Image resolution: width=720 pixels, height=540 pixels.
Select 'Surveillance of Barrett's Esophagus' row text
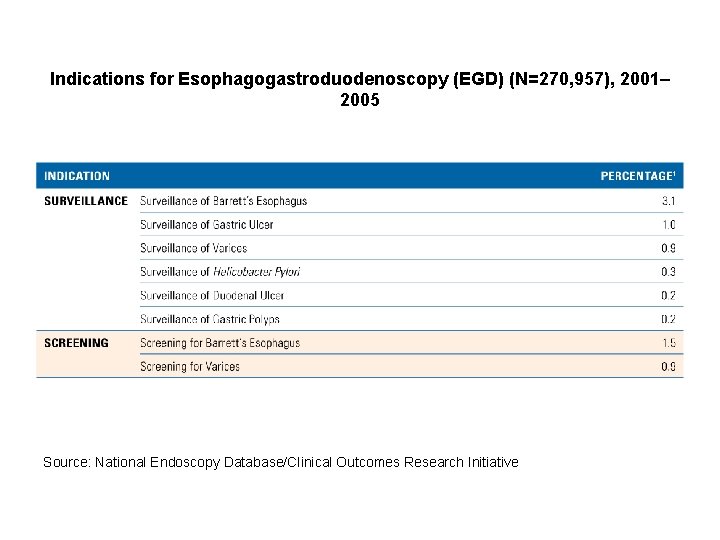(224, 201)
